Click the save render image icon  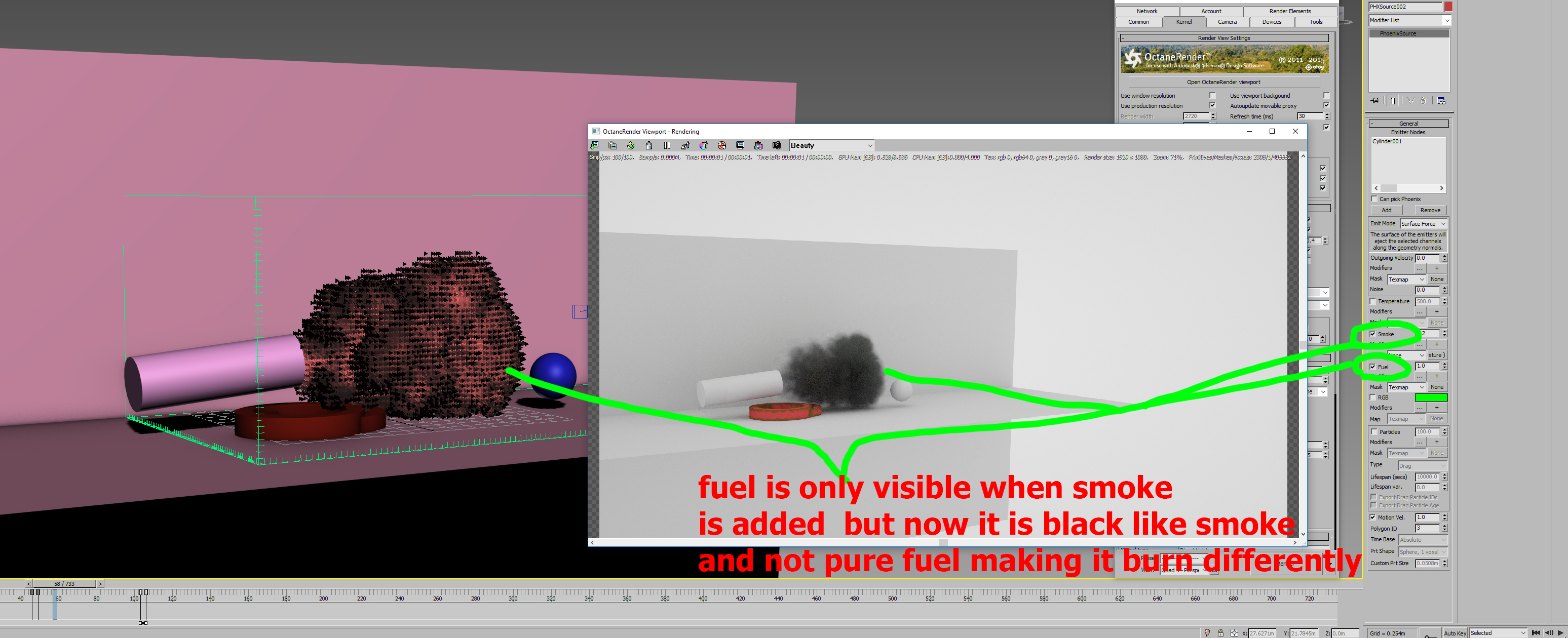[595, 145]
